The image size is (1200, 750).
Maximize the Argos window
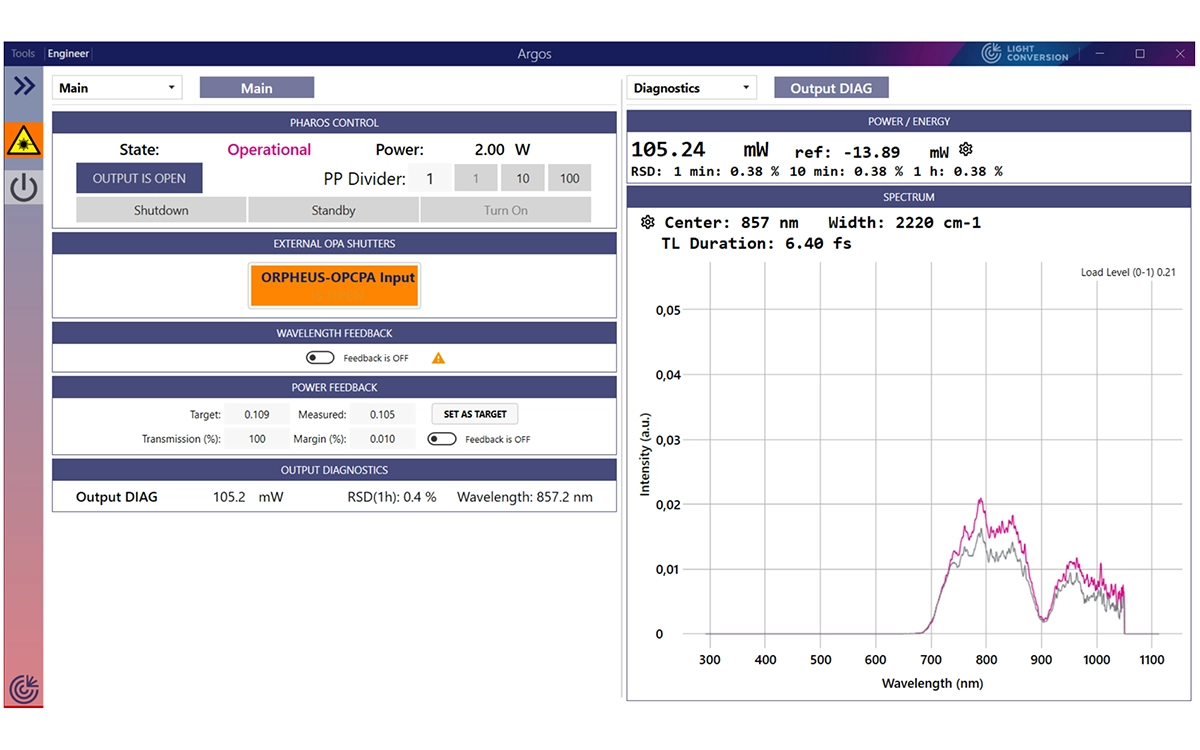point(1140,54)
